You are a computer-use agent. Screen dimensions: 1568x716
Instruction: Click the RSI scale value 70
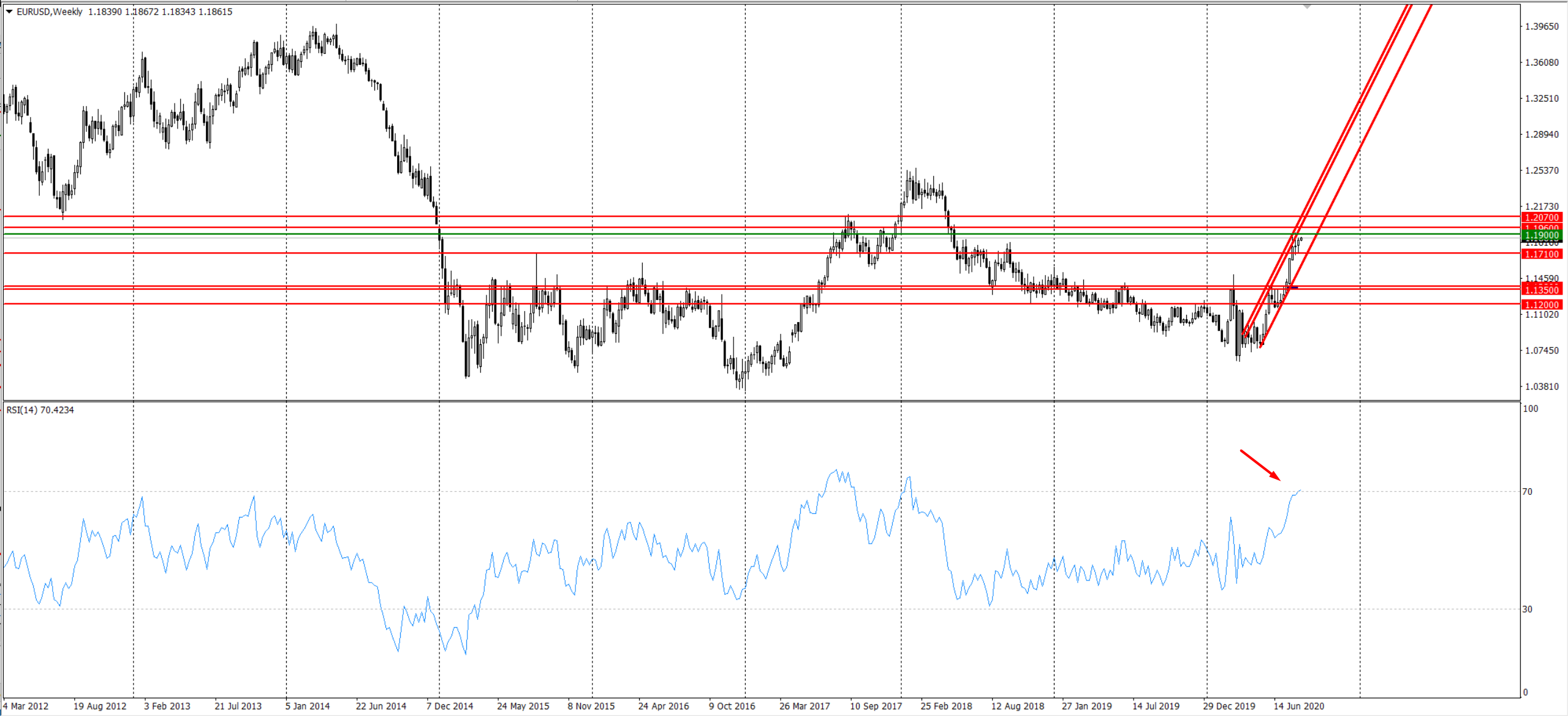(1528, 491)
